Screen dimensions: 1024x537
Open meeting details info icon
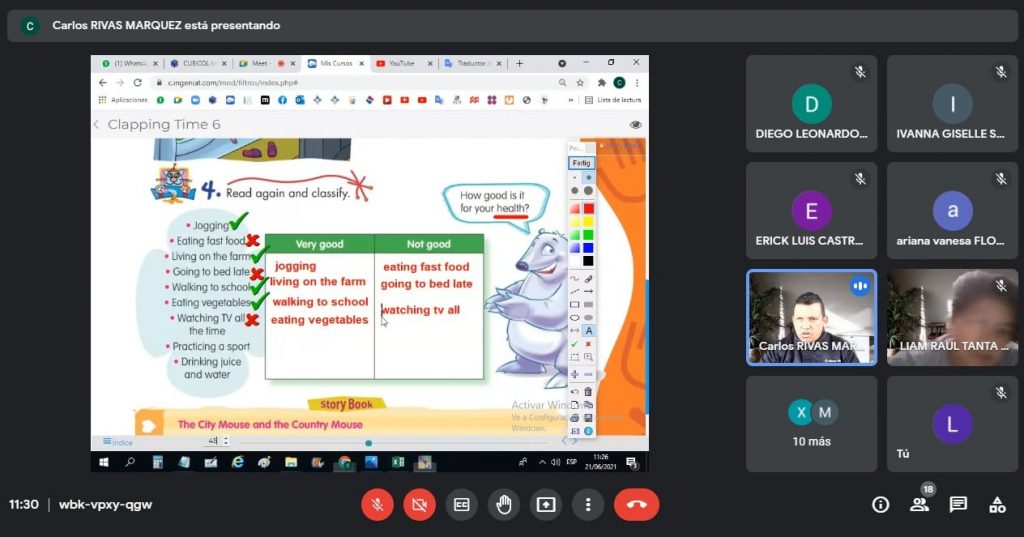880,504
